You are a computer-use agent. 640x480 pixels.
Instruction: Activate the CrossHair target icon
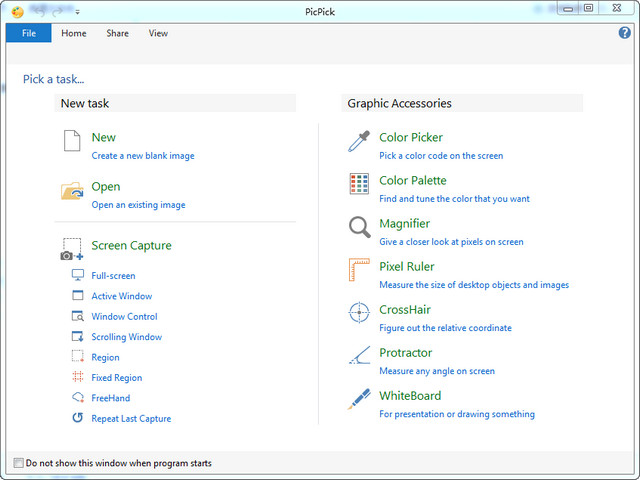click(359, 314)
